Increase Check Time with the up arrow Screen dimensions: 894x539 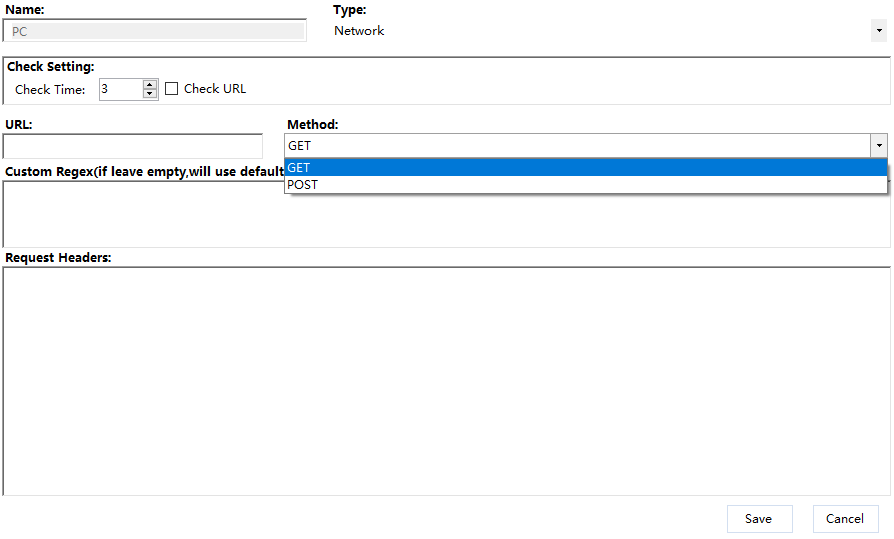(150, 84)
